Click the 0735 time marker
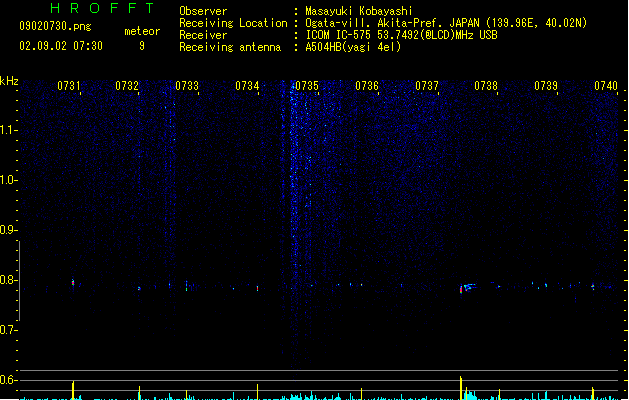This screenshot has width=629, height=400. point(307,86)
